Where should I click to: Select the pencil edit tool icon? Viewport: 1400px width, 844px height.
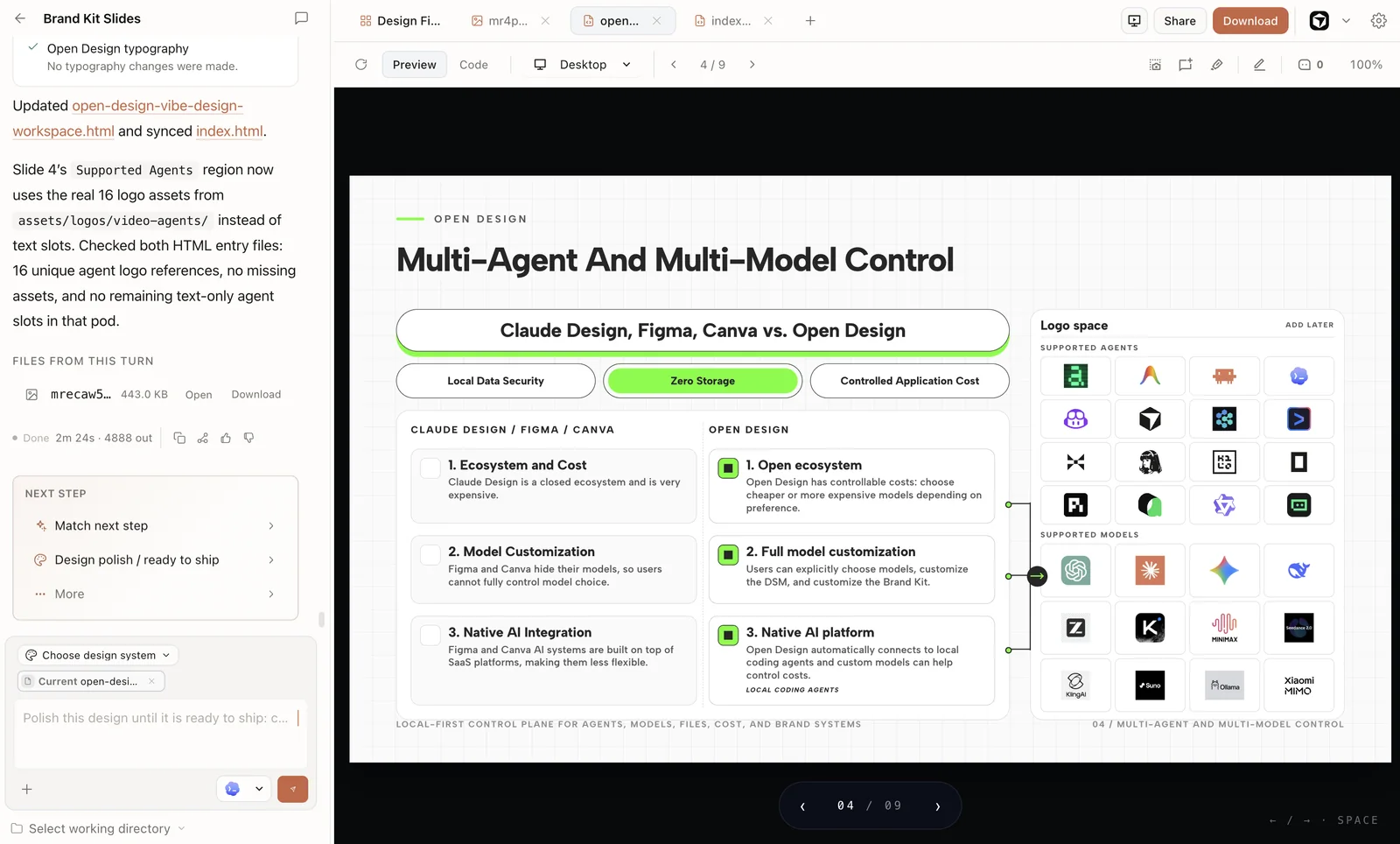1259,65
